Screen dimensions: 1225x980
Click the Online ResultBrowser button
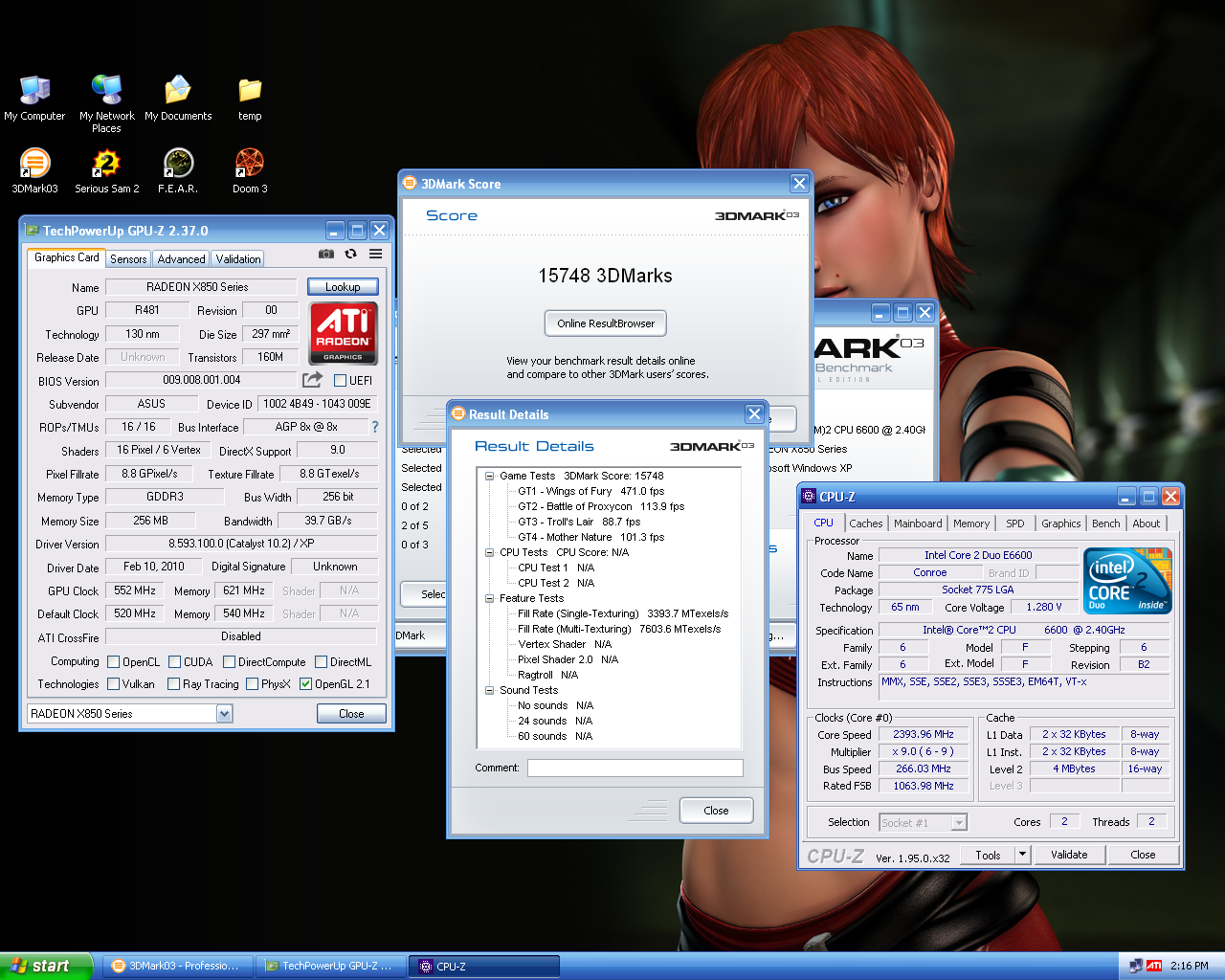[606, 323]
